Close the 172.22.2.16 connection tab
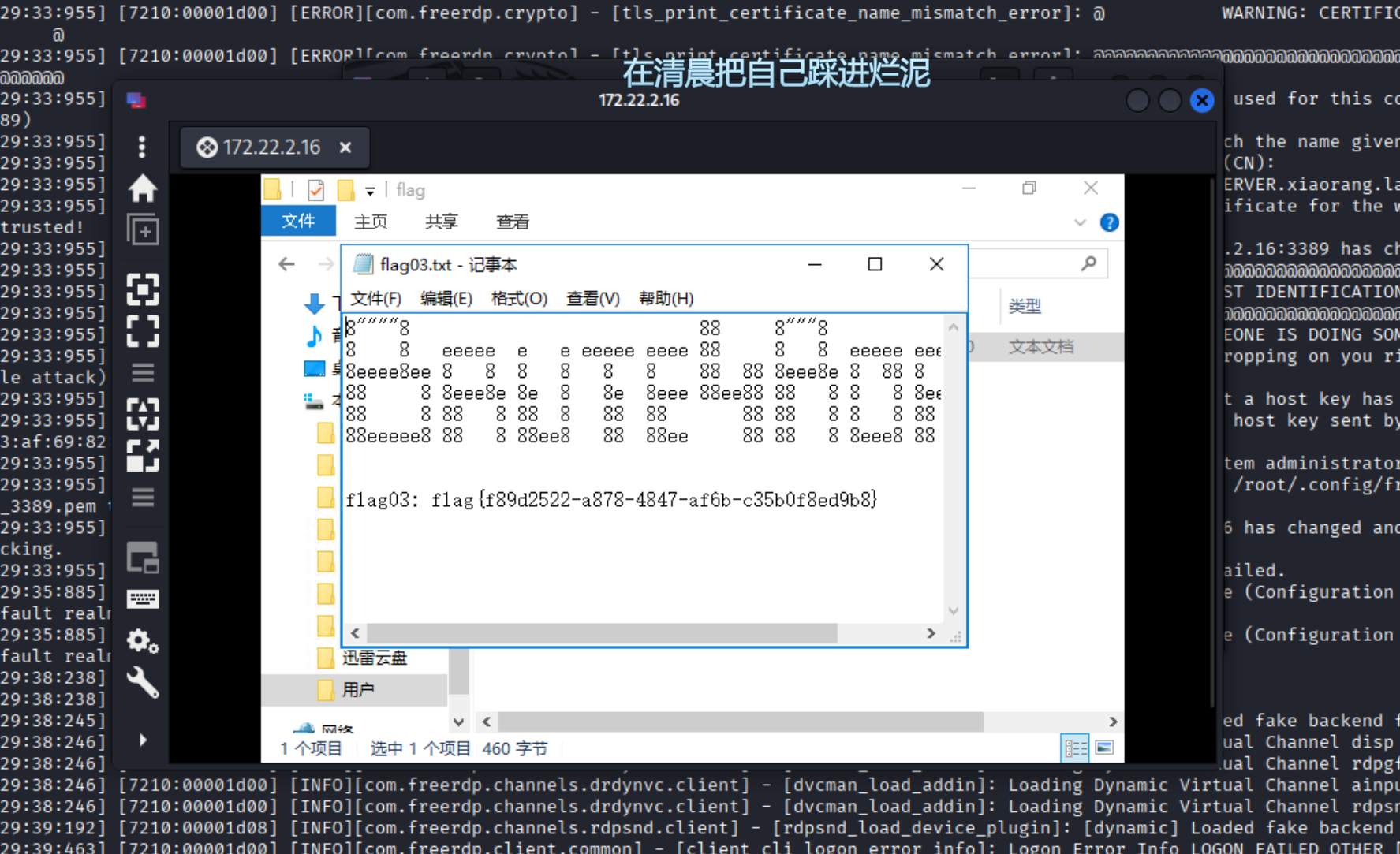This screenshot has width=1400, height=854. click(x=345, y=147)
